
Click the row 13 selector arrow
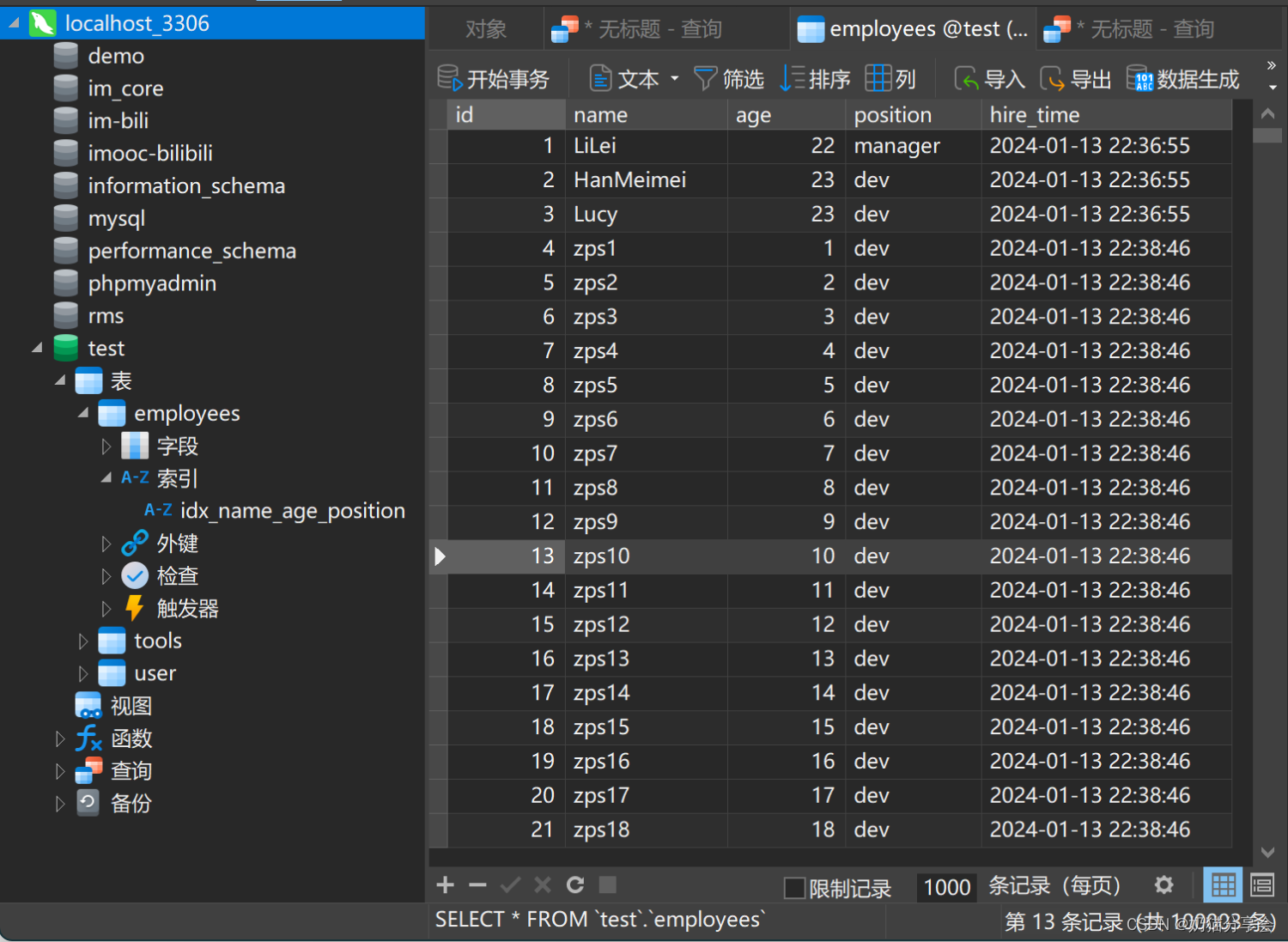coord(439,556)
